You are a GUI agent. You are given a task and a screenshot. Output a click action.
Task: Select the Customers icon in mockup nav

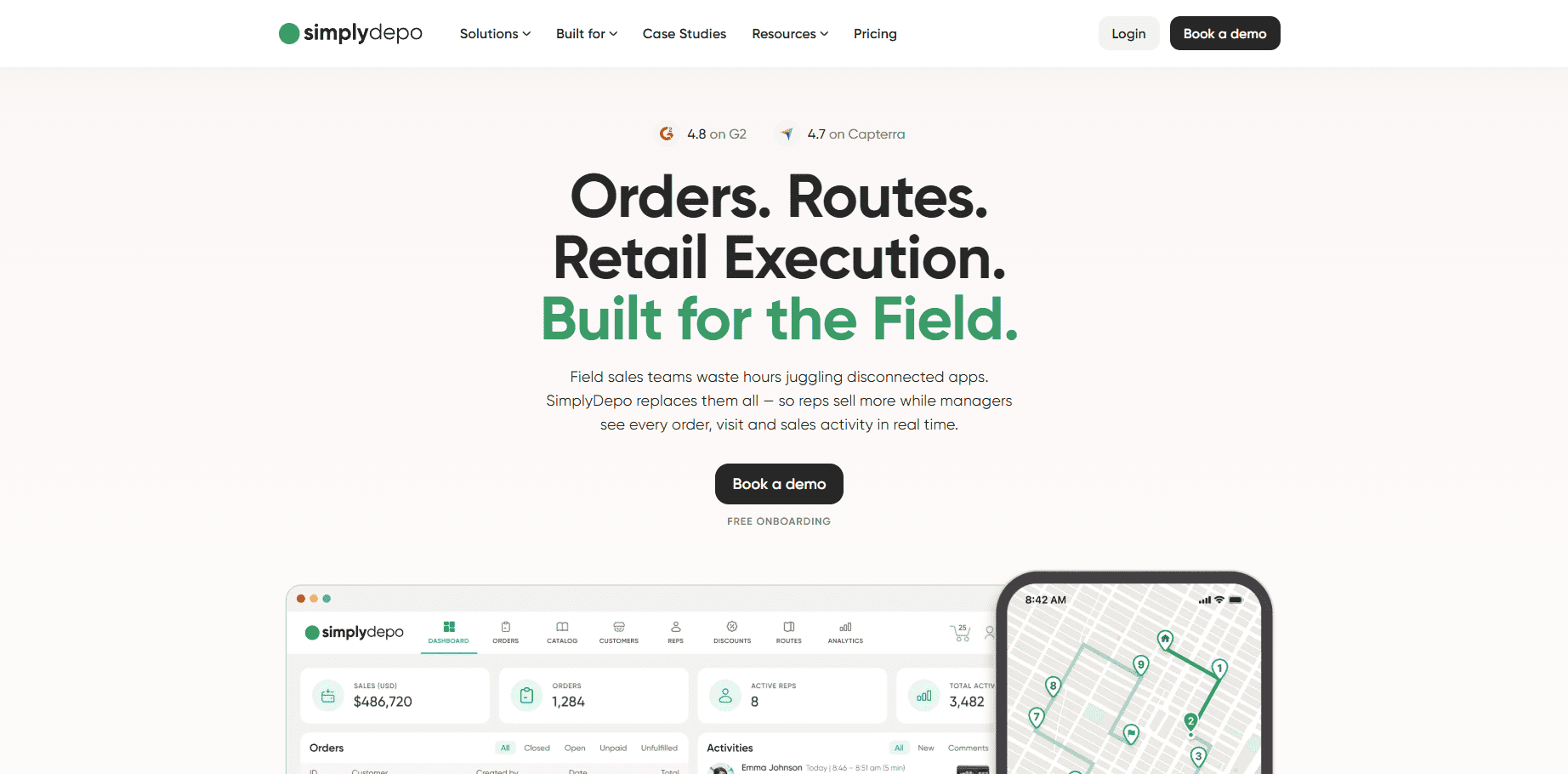(619, 627)
